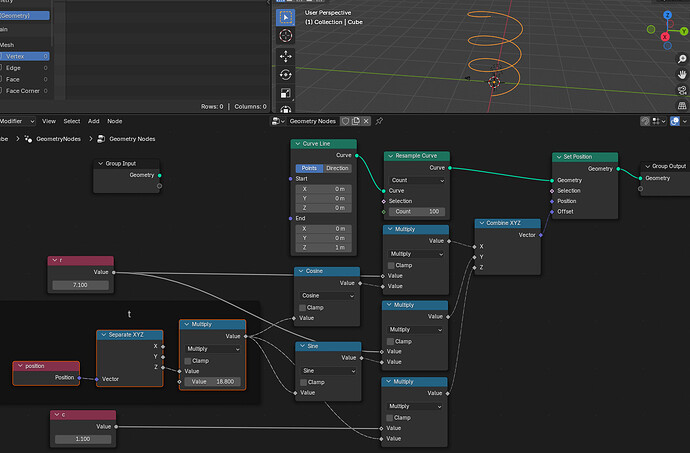Choose the Scale tool in viewport toolbar
This screenshot has height=453, width=690.
[286, 93]
